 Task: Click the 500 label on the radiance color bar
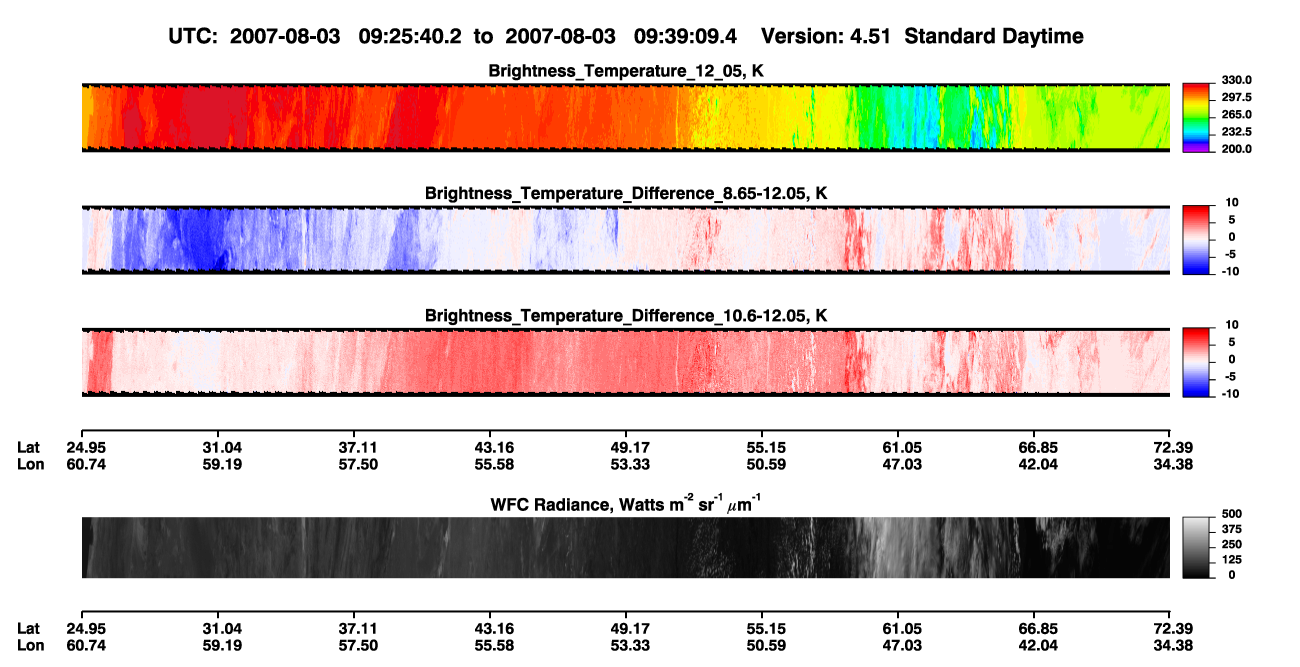tap(1233, 513)
